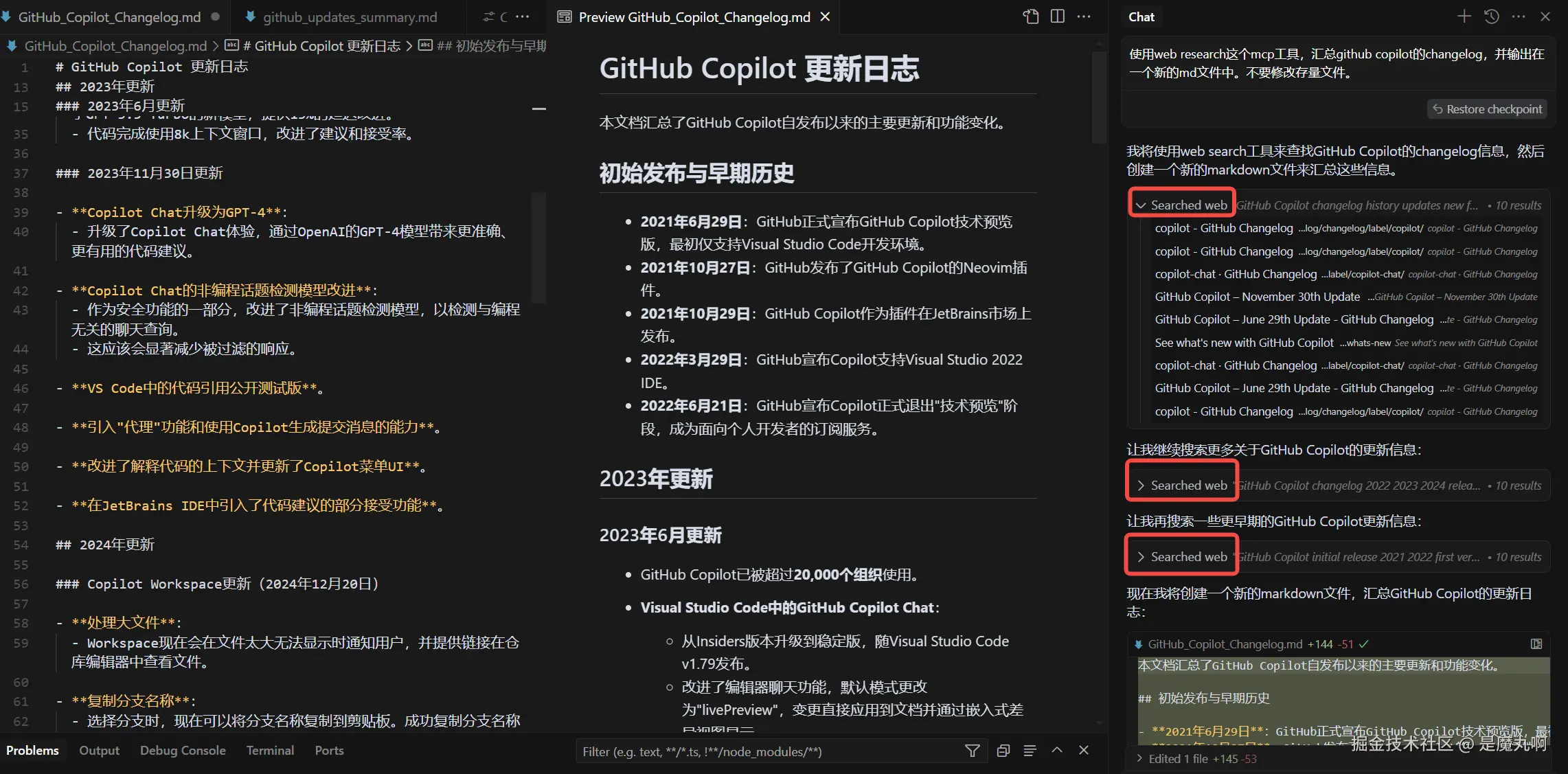Open editor compare settings sliders icon

tap(489, 16)
